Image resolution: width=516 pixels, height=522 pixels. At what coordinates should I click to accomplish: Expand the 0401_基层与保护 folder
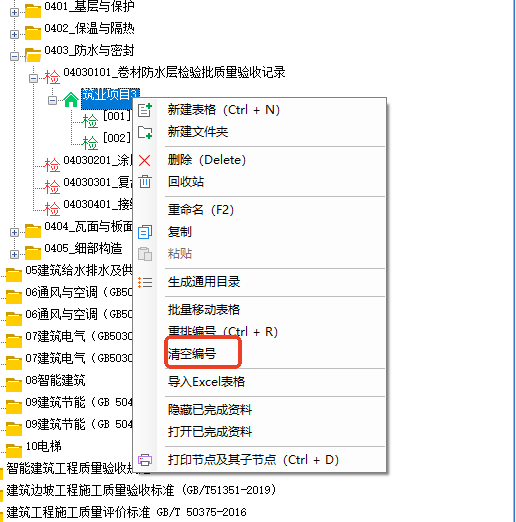pos(14,13)
